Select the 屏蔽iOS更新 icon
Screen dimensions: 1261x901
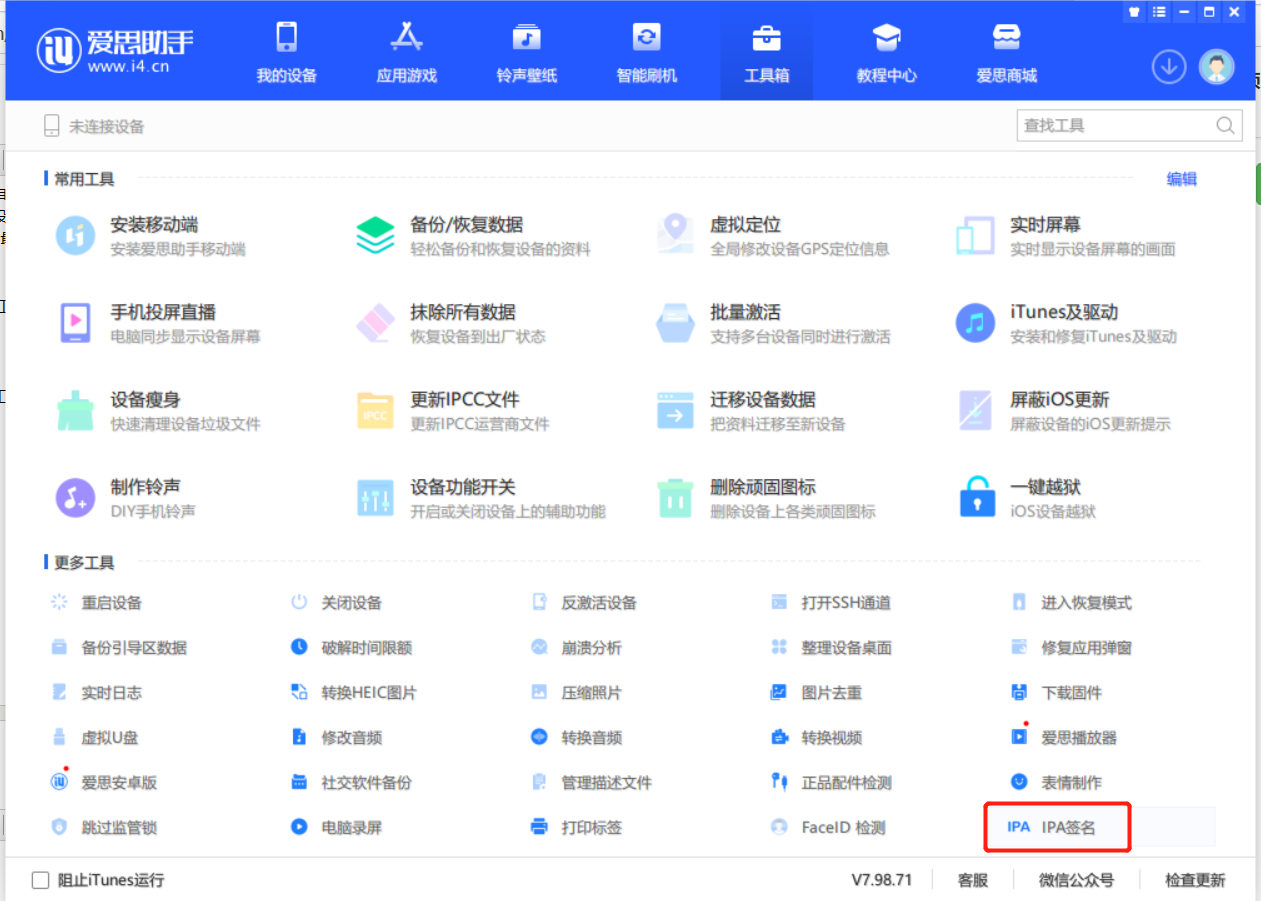[x=976, y=411]
